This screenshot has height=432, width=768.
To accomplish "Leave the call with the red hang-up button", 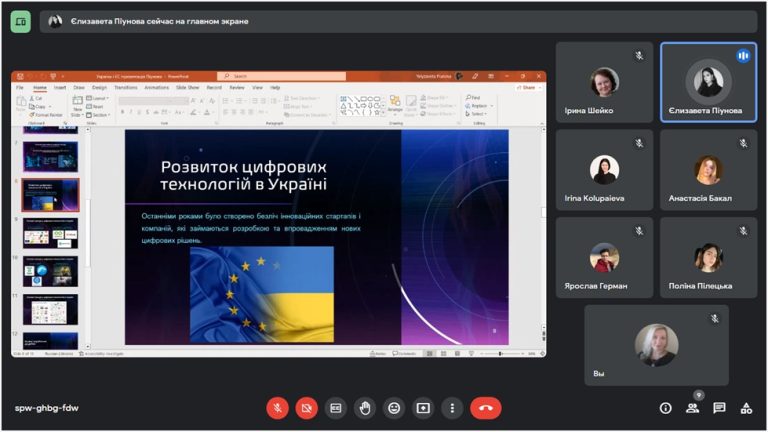I will coord(485,408).
